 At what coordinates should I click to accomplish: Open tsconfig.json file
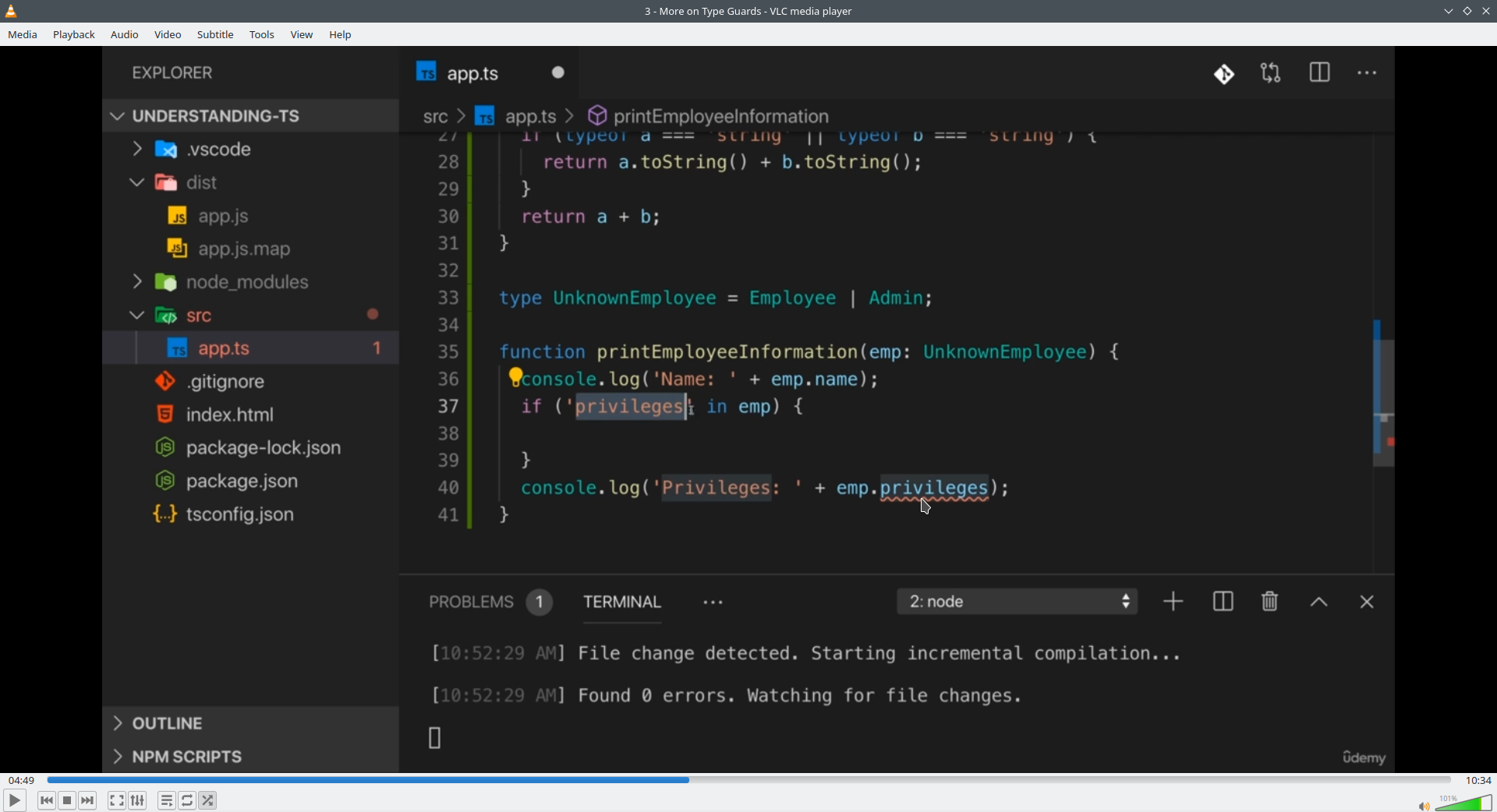tap(250, 515)
